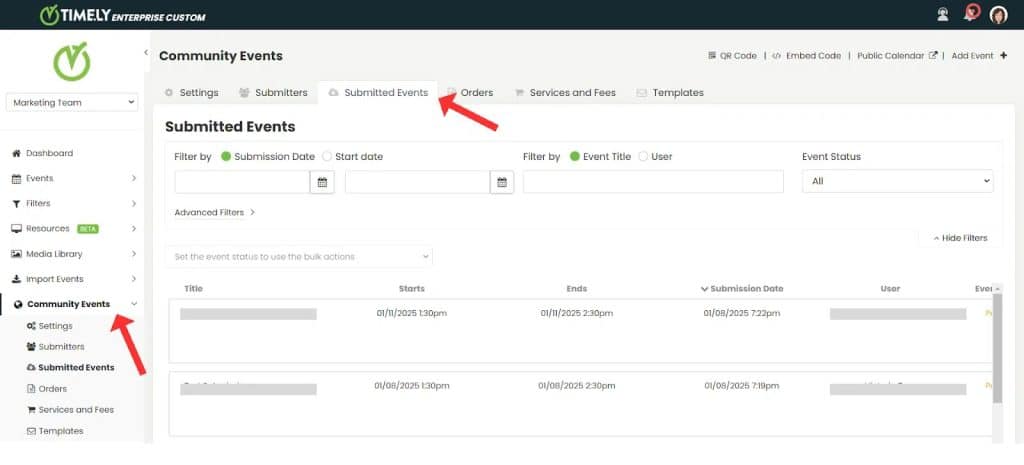Switch to the Orders tab
1024x465 pixels.
[470, 93]
